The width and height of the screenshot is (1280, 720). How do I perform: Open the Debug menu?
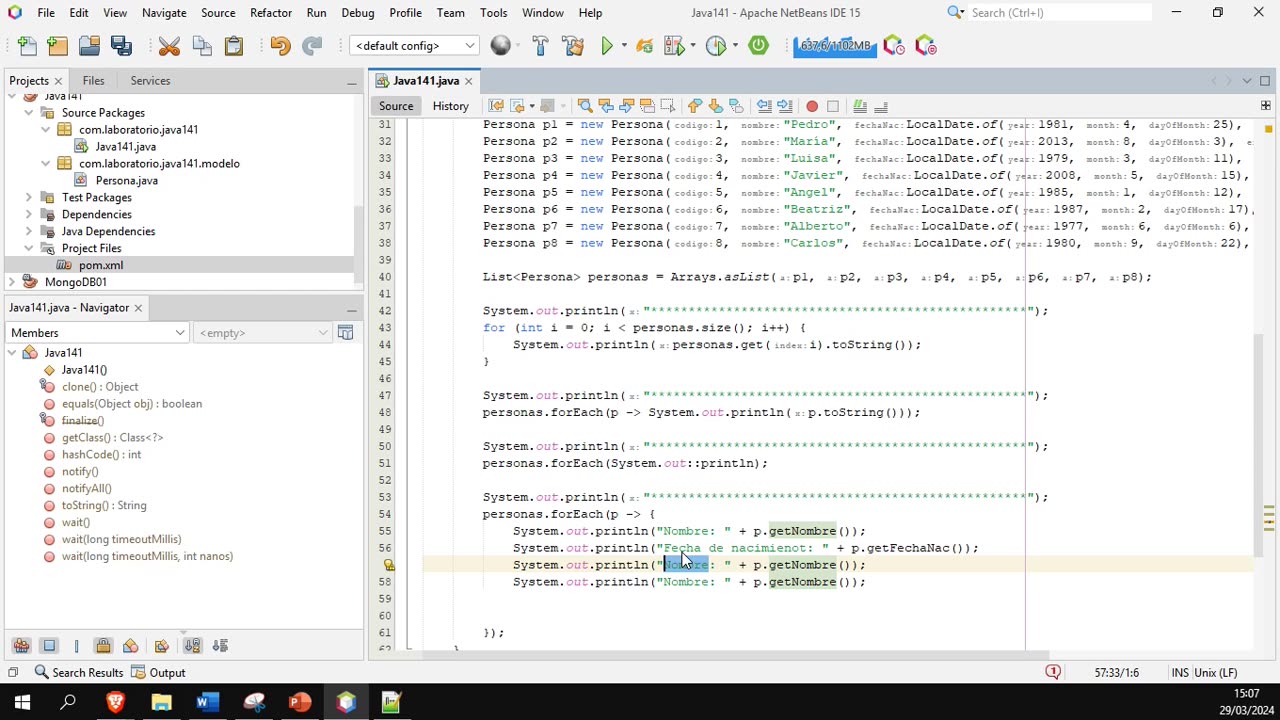tap(357, 13)
